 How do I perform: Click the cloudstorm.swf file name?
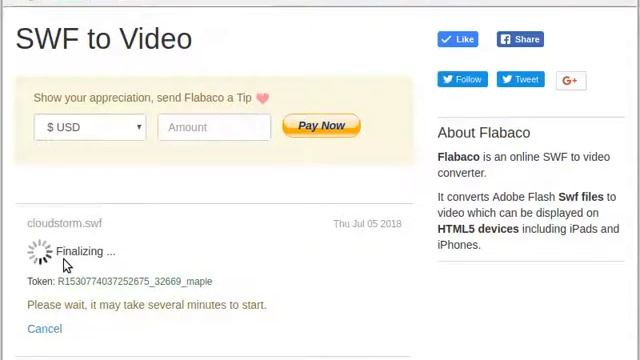click(x=64, y=223)
